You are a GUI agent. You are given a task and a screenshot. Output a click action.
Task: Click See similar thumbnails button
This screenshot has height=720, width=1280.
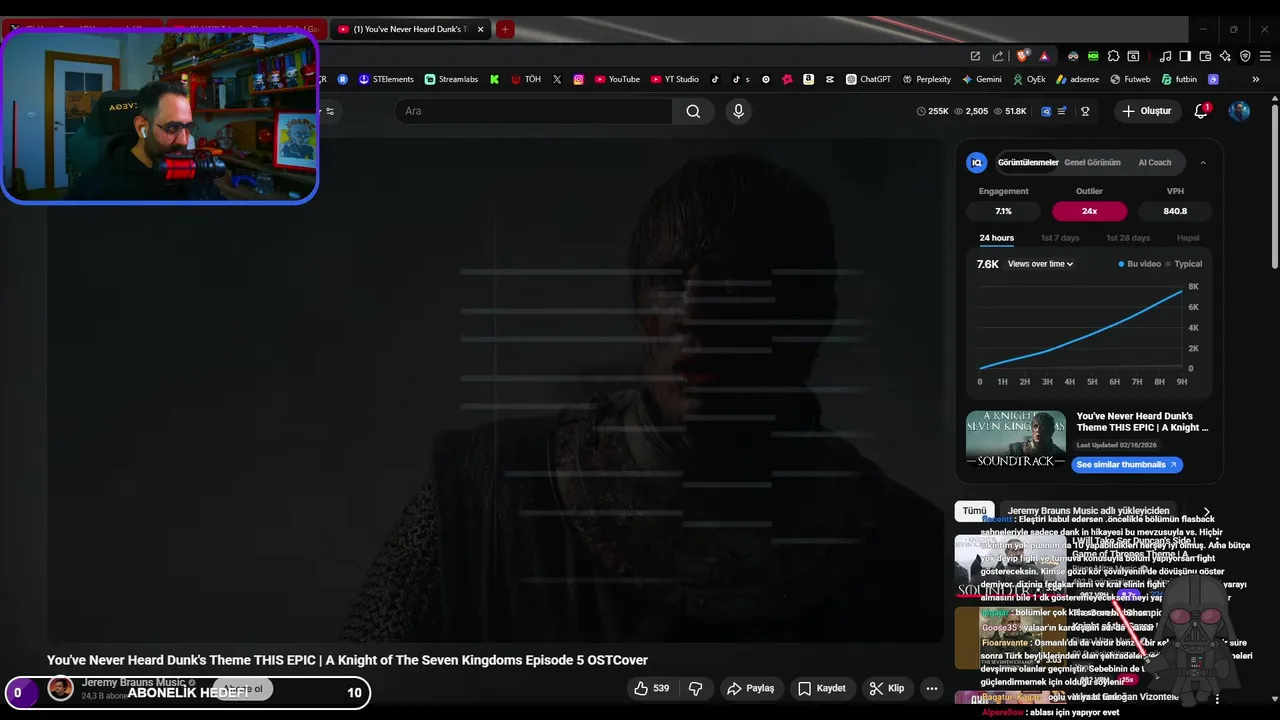(1127, 465)
